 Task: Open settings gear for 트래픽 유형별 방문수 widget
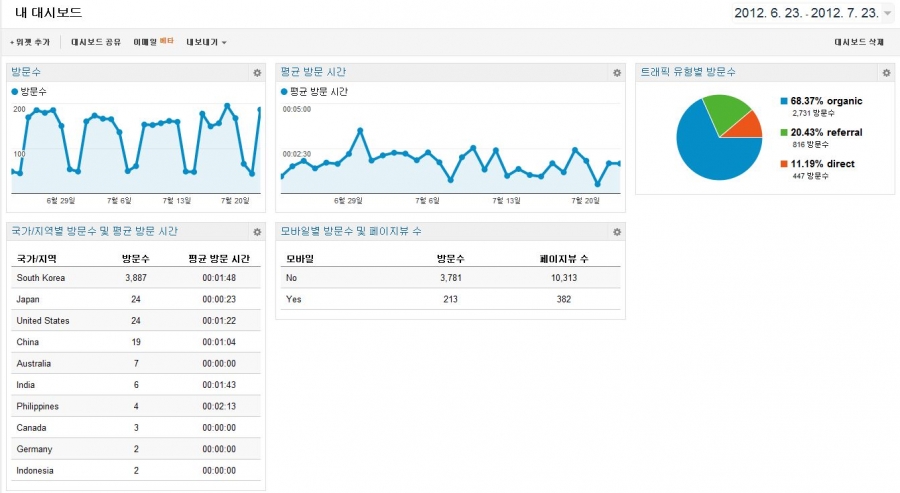tap(886, 73)
